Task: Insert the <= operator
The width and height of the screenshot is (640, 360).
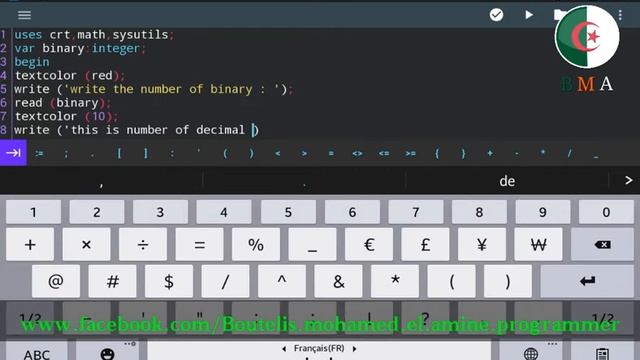Action: pyautogui.click(x=384, y=153)
